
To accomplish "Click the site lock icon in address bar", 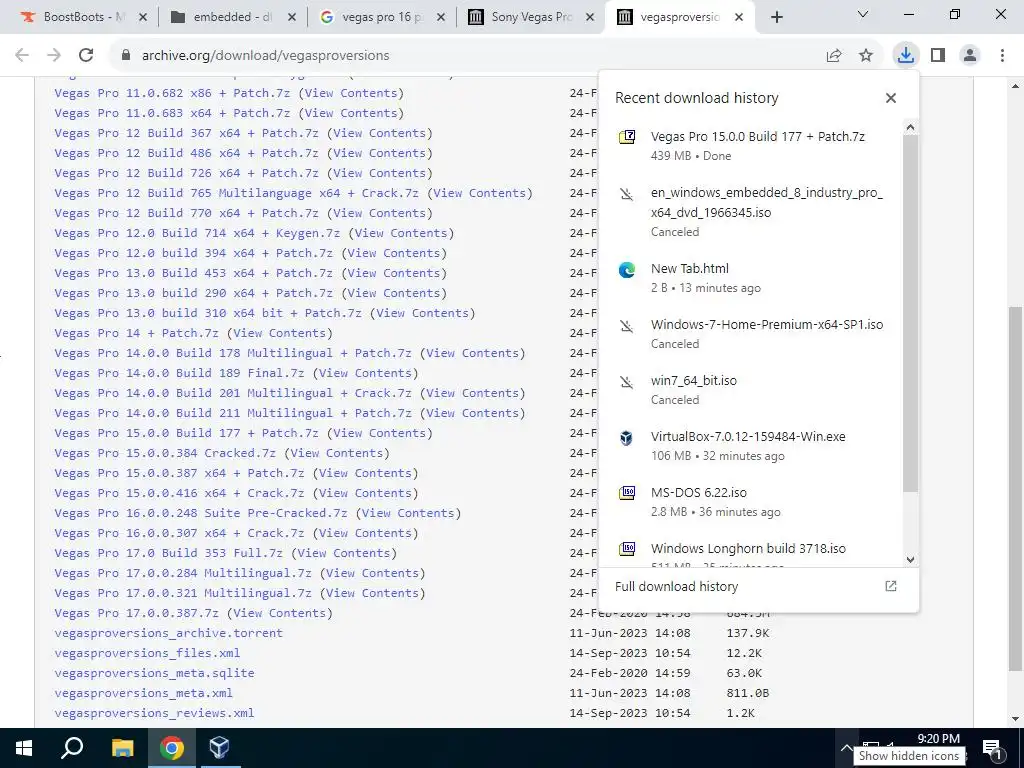I will coord(126,56).
